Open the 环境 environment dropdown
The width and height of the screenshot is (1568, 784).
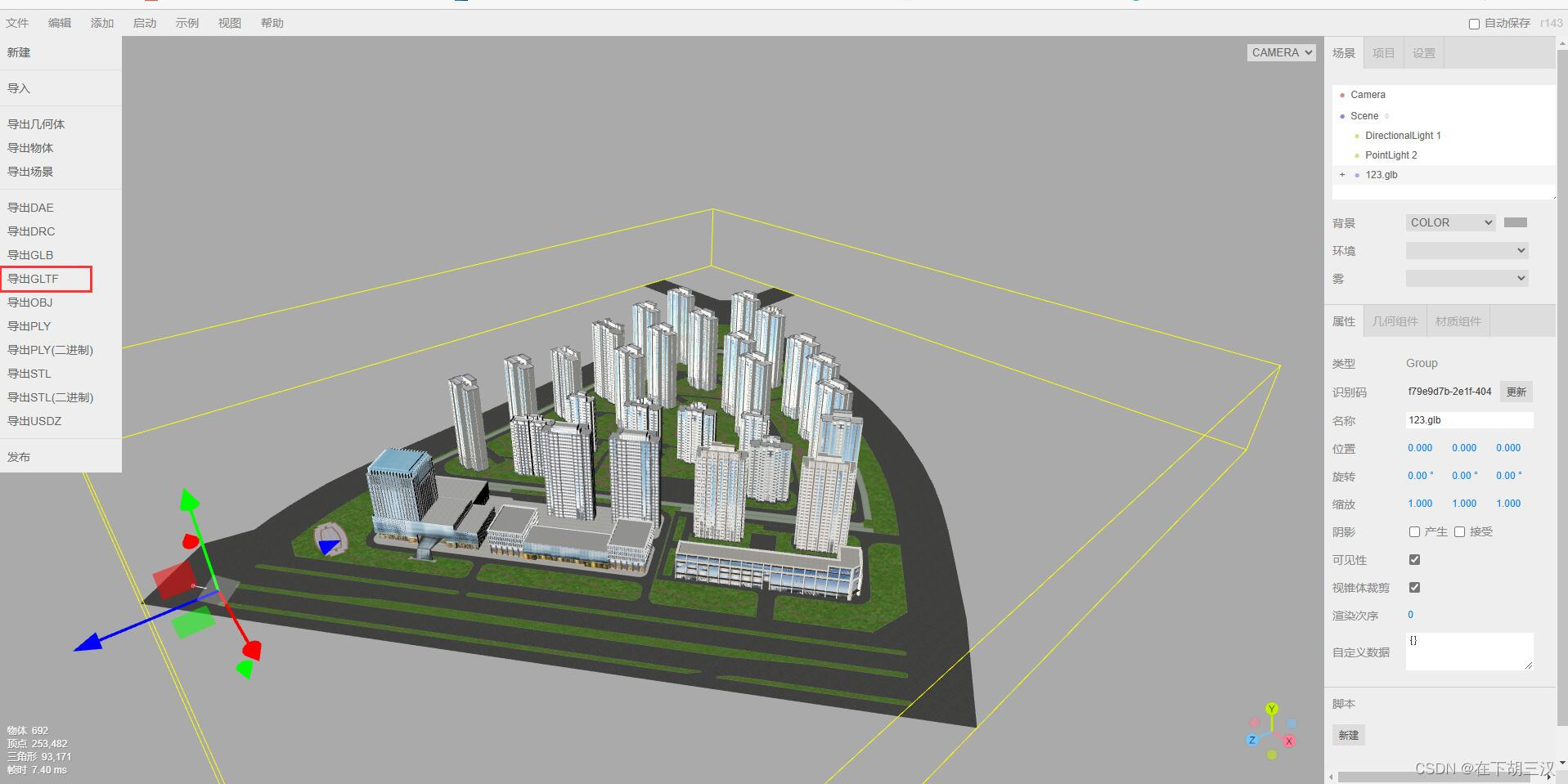(1467, 250)
